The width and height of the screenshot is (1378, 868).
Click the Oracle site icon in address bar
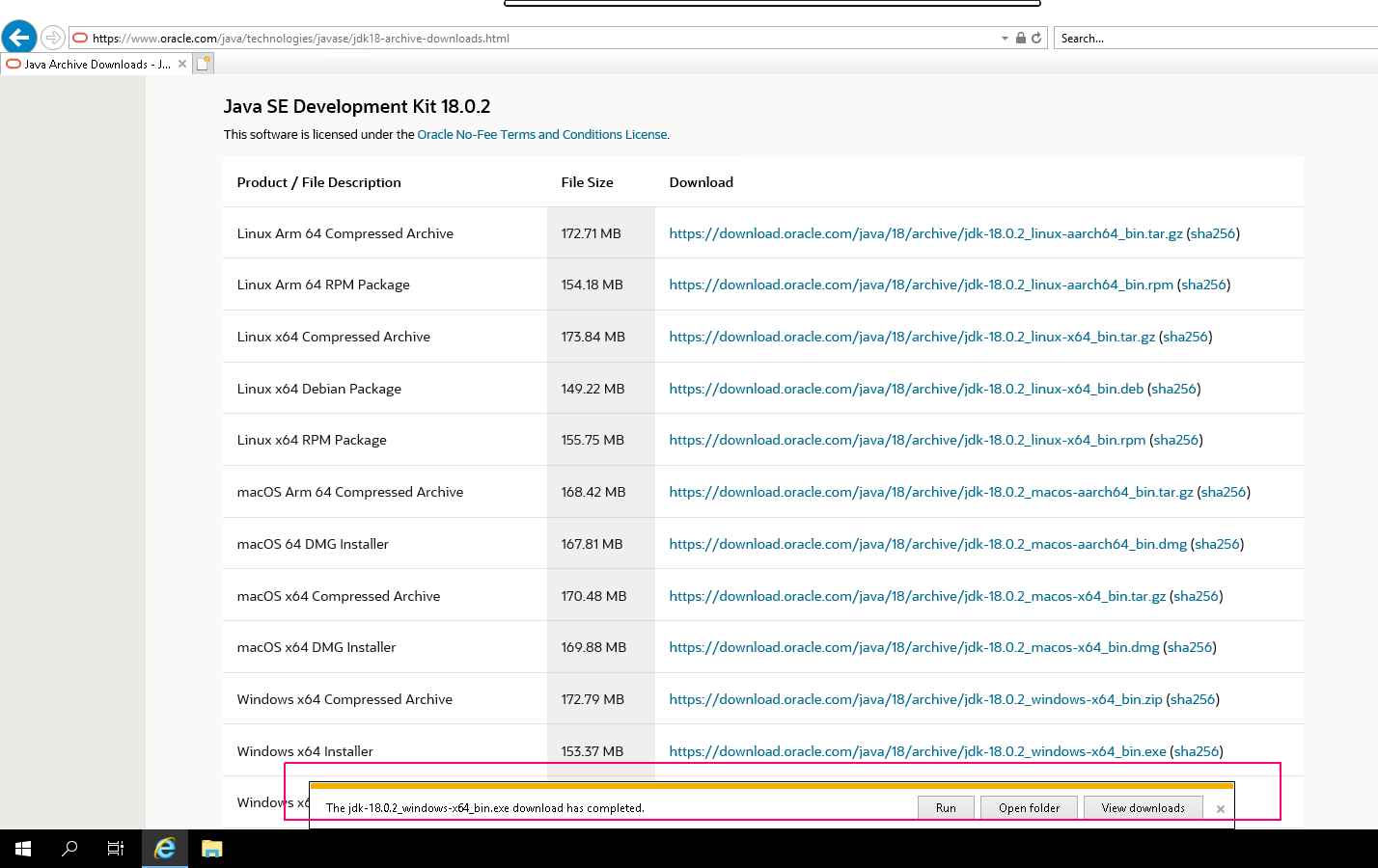click(81, 39)
